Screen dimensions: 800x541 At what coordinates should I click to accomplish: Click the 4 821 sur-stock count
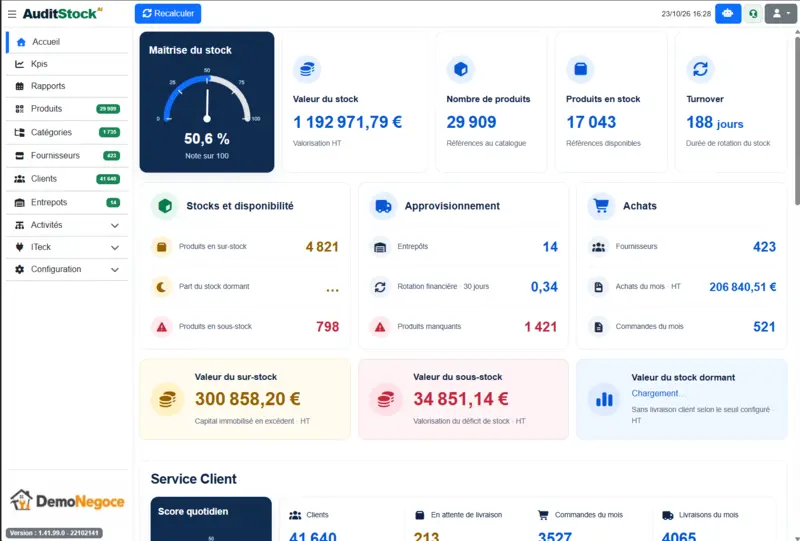coord(322,247)
